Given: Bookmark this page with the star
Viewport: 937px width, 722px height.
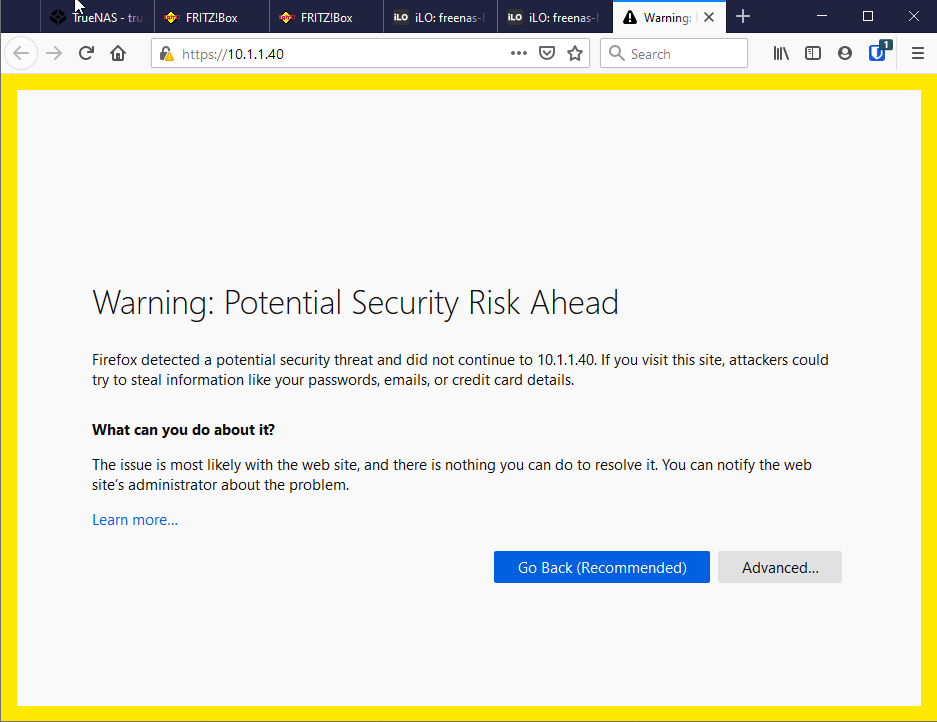Looking at the screenshot, I should click(x=575, y=54).
